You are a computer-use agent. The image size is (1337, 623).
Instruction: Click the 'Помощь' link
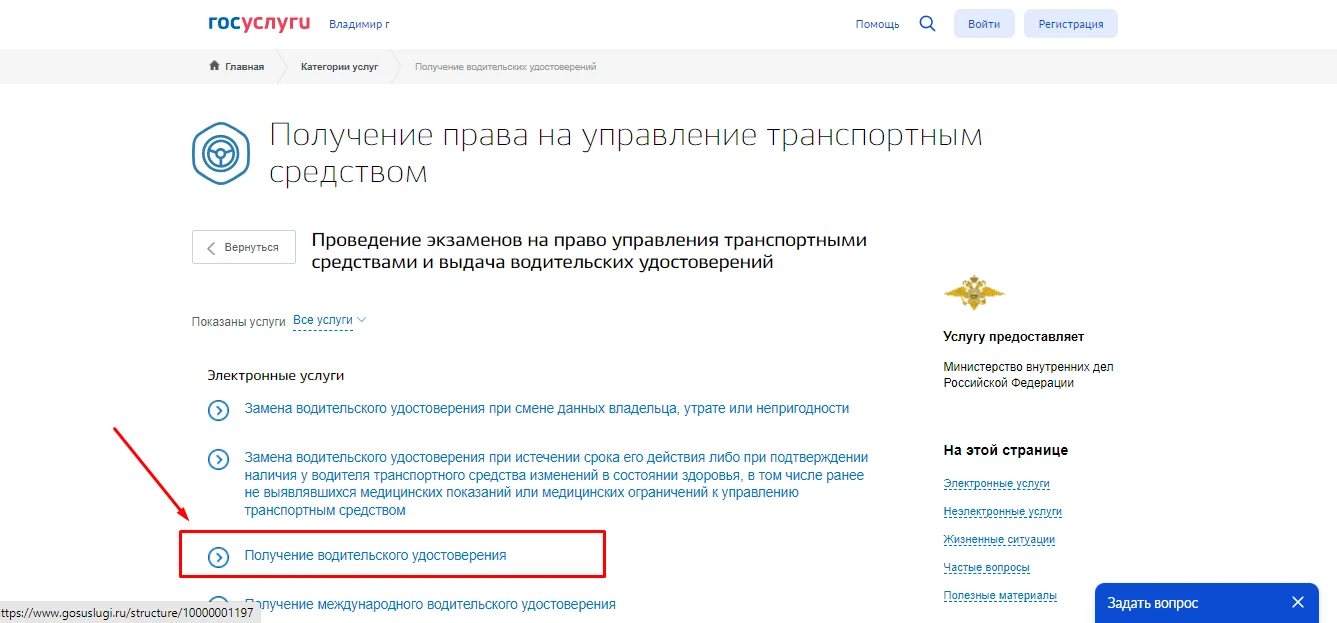pos(877,24)
